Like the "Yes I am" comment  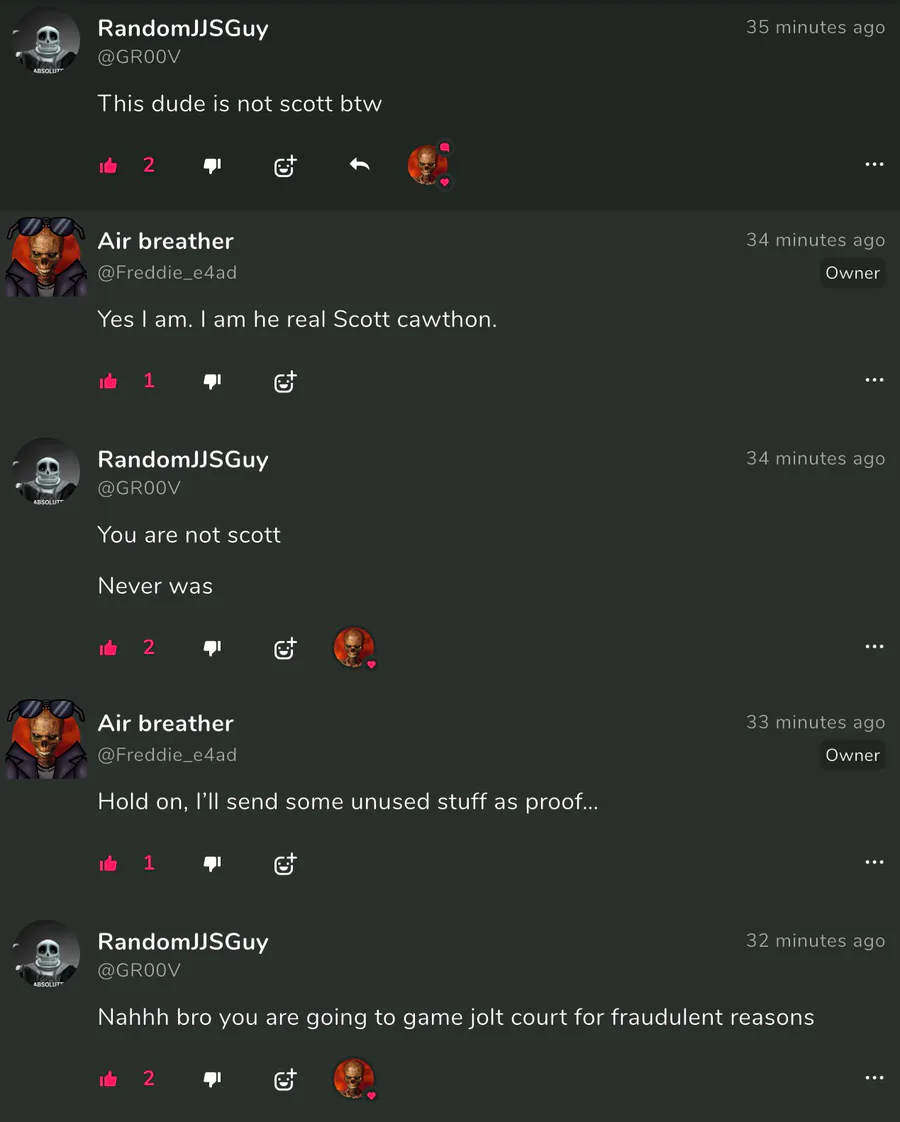click(x=109, y=381)
